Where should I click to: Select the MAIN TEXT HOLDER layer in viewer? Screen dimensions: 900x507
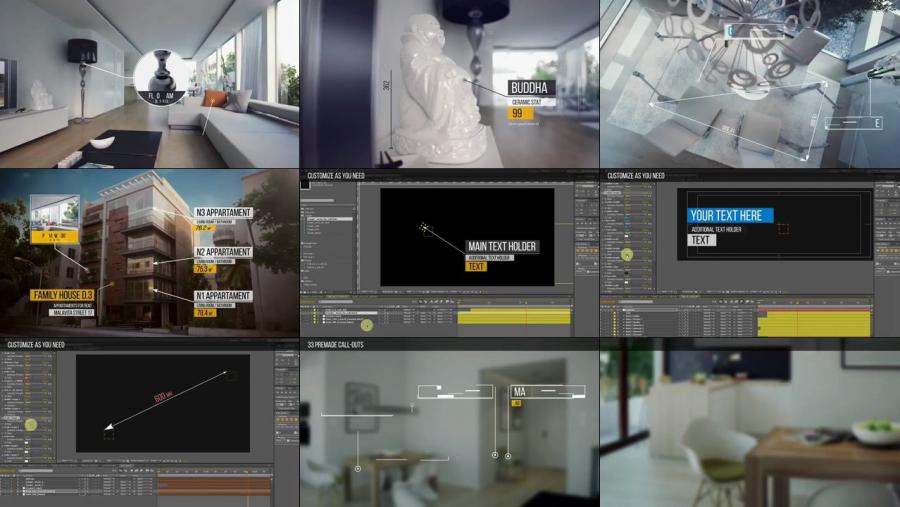[503, 246]
